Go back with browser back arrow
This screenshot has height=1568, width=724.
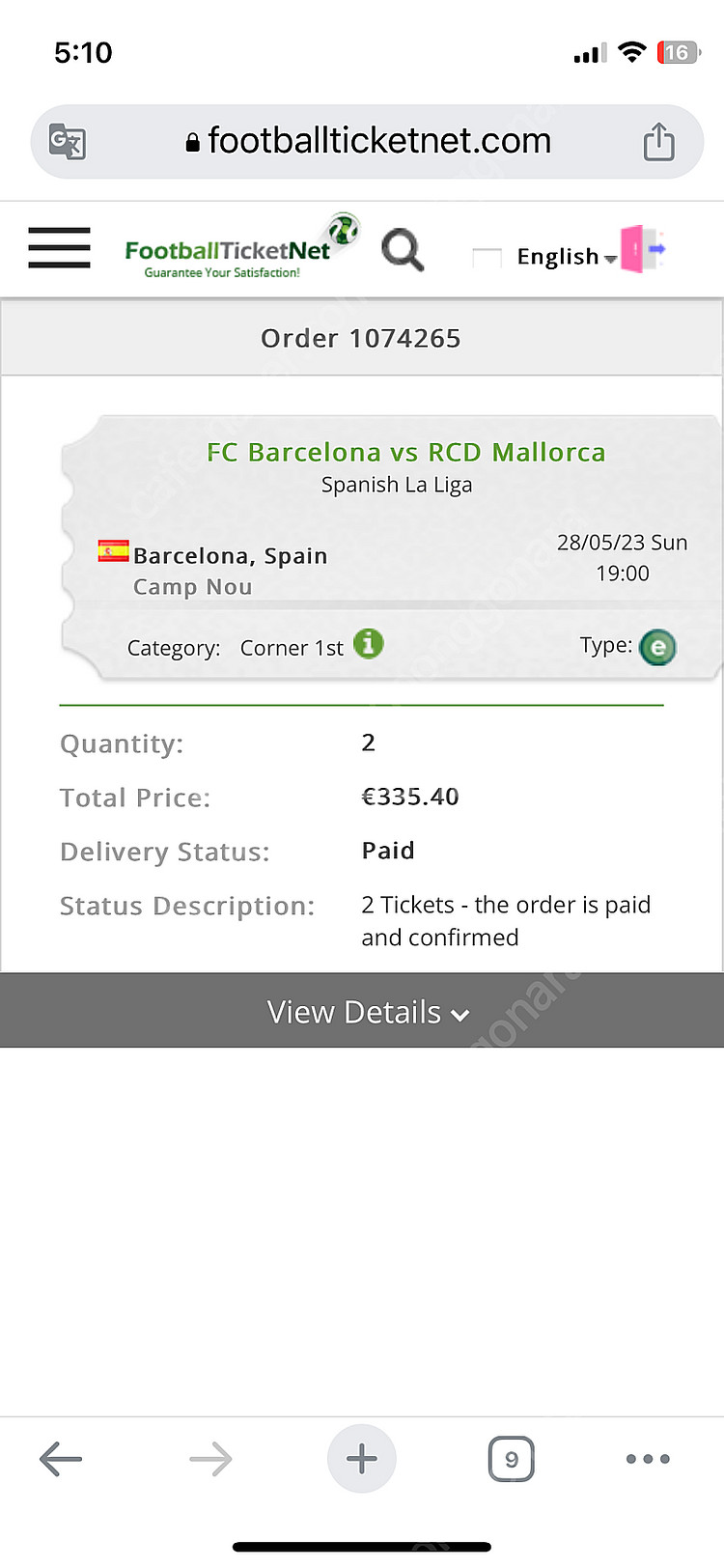[x=61, y=1459]
